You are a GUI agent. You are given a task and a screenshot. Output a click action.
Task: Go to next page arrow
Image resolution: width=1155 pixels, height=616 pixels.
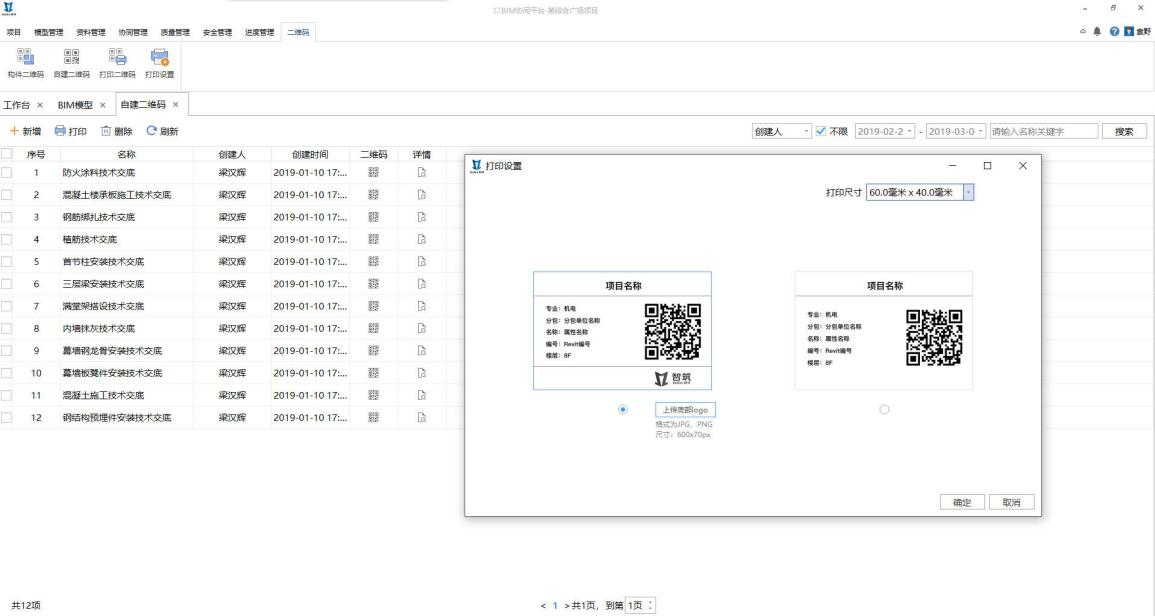pos(567,606)
